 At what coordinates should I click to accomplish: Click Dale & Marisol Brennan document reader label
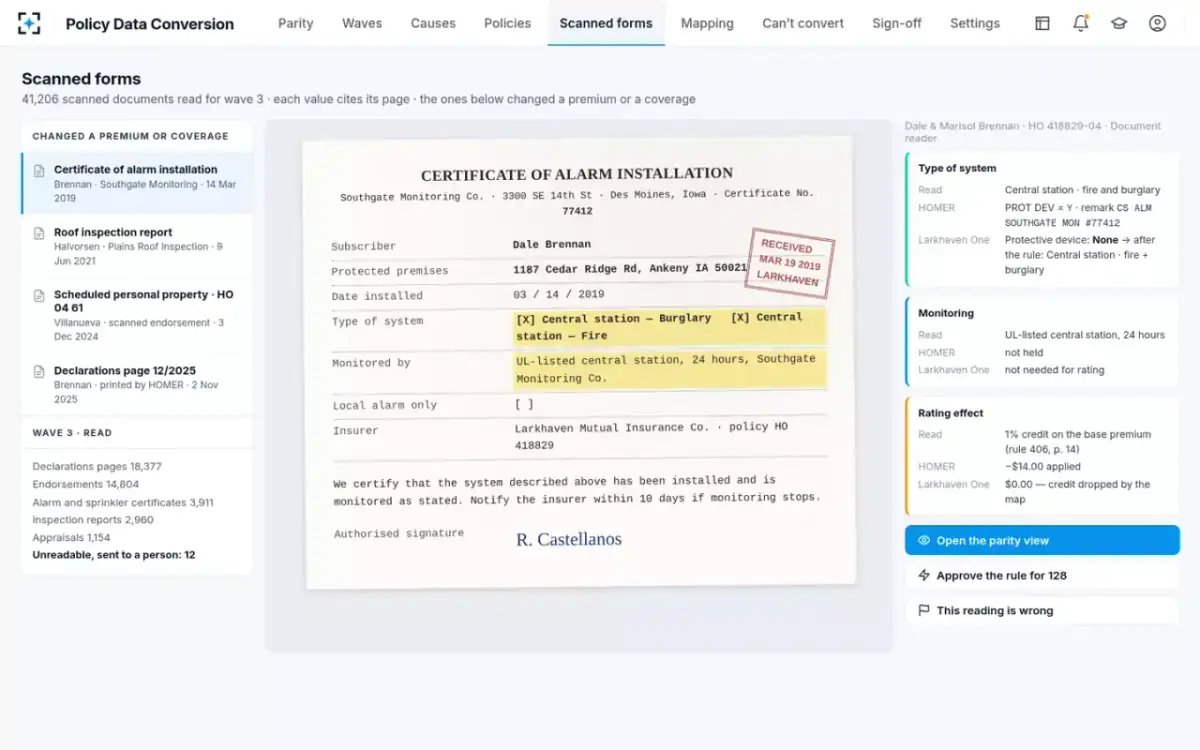[x=1033, y=132]
